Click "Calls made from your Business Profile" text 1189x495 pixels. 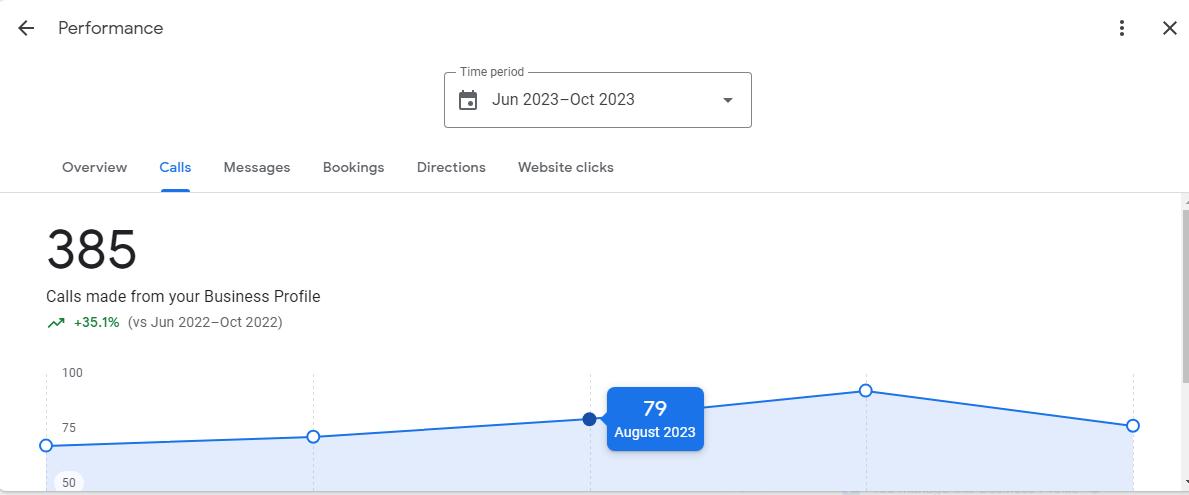tap(184, 296)
